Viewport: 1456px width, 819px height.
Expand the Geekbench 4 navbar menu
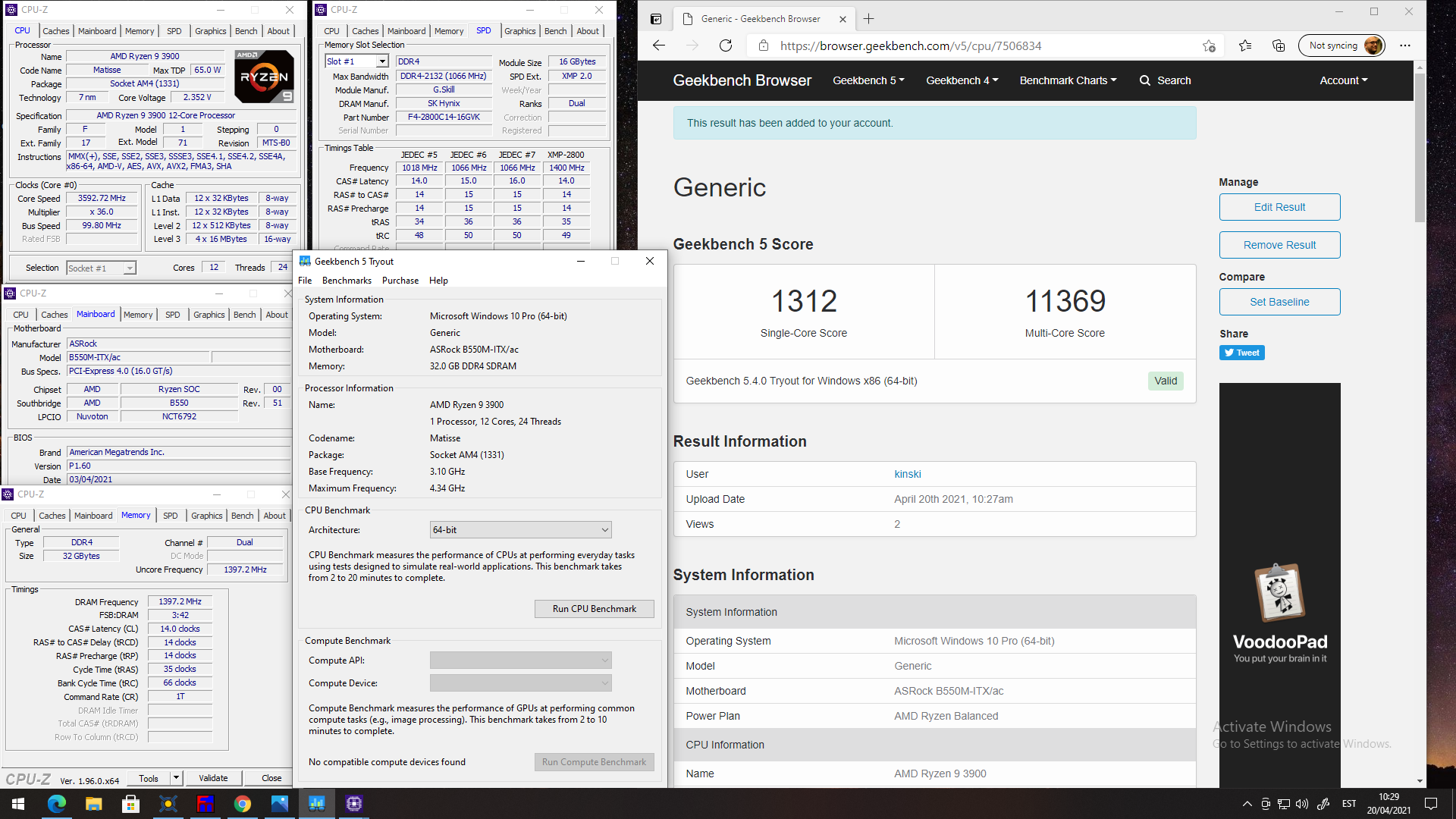(x=962, y=80)
